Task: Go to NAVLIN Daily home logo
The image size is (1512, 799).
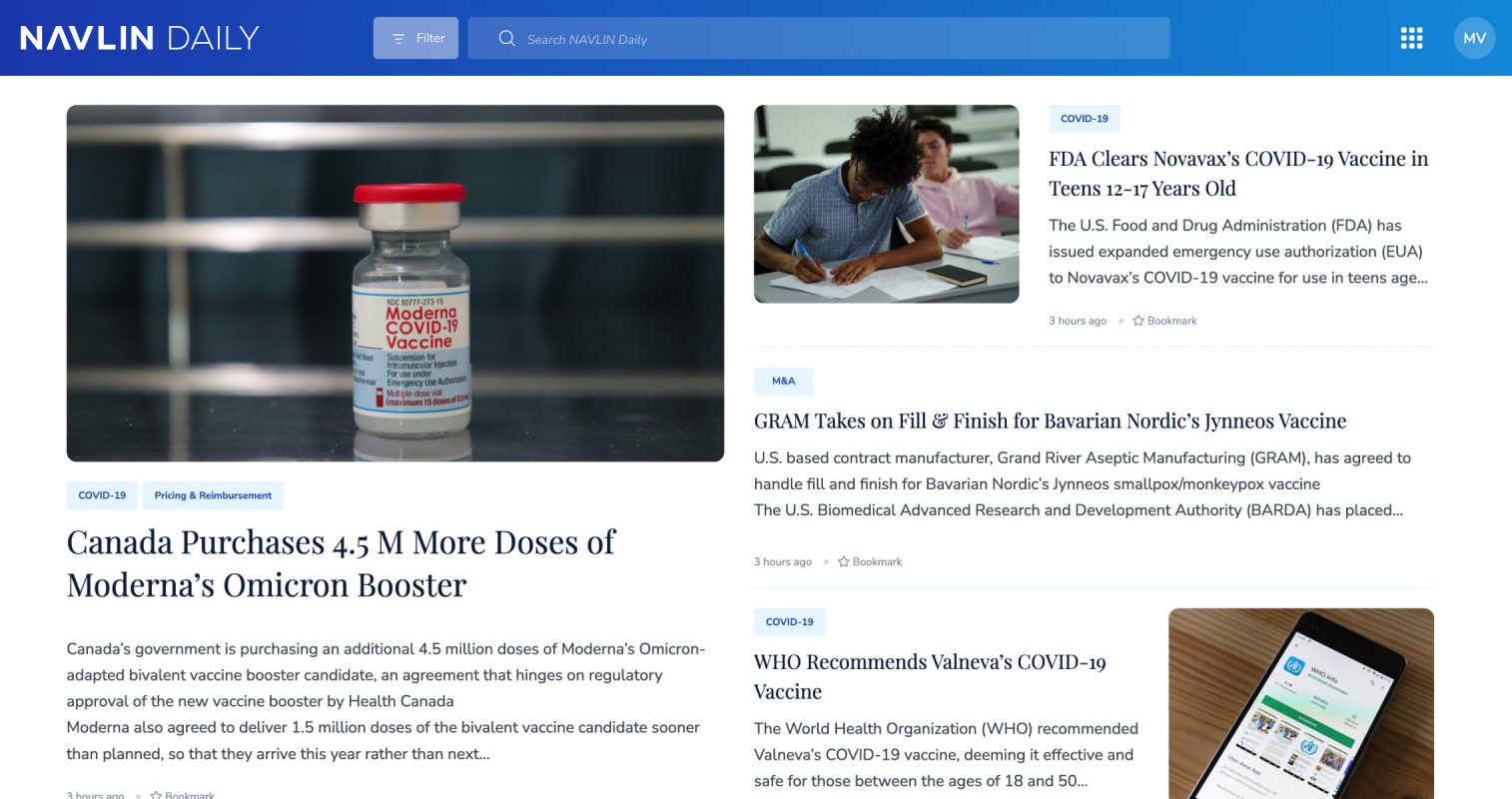Action: (x=140, y=38)
